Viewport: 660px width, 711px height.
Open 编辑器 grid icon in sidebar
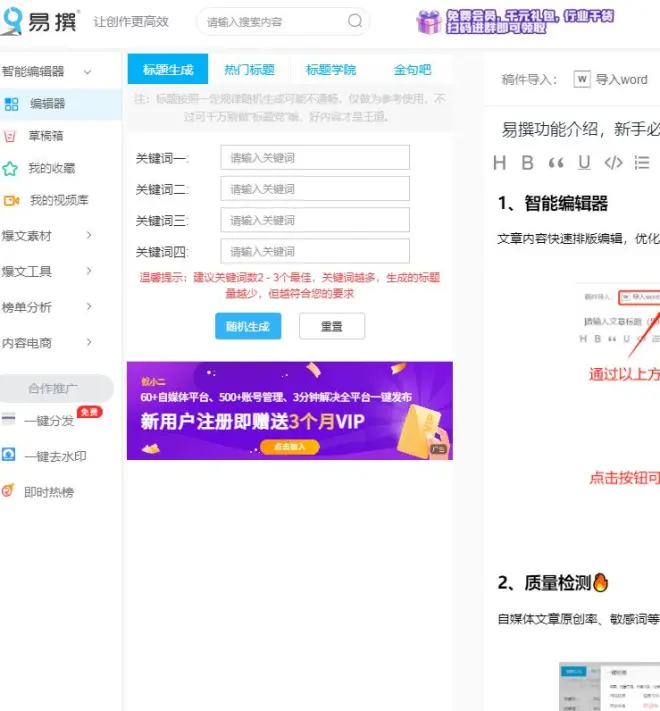pyautogui.click(x=11, y=104)
